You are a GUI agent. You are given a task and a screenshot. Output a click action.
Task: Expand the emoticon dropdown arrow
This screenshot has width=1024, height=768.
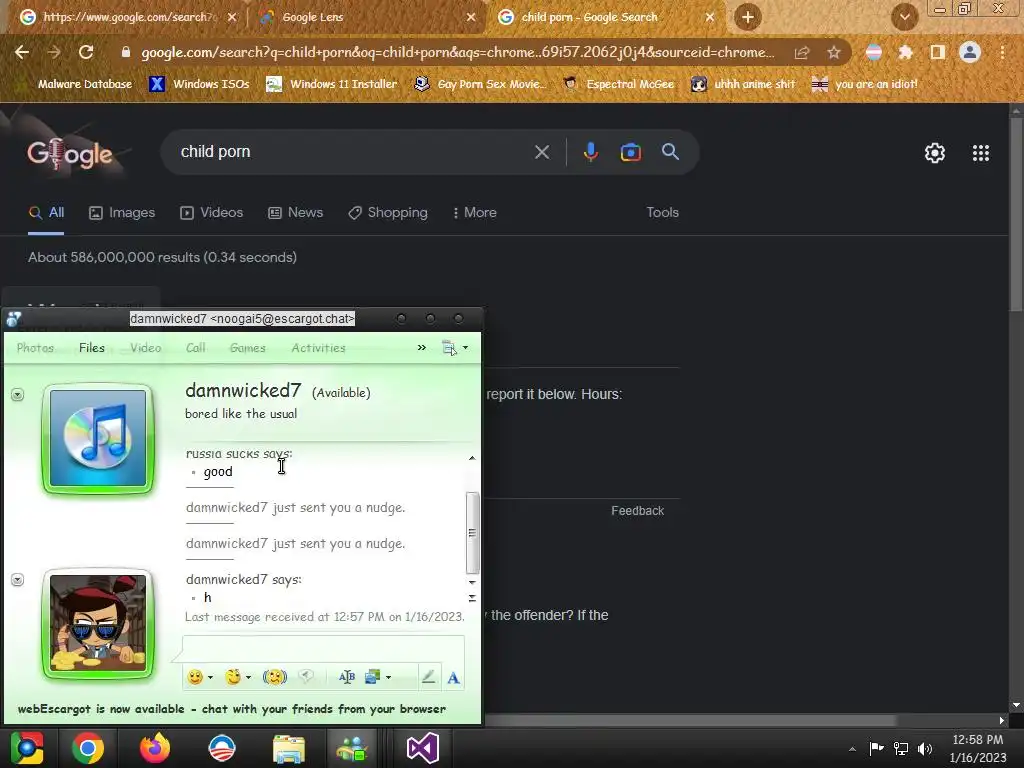click(210, 677)
